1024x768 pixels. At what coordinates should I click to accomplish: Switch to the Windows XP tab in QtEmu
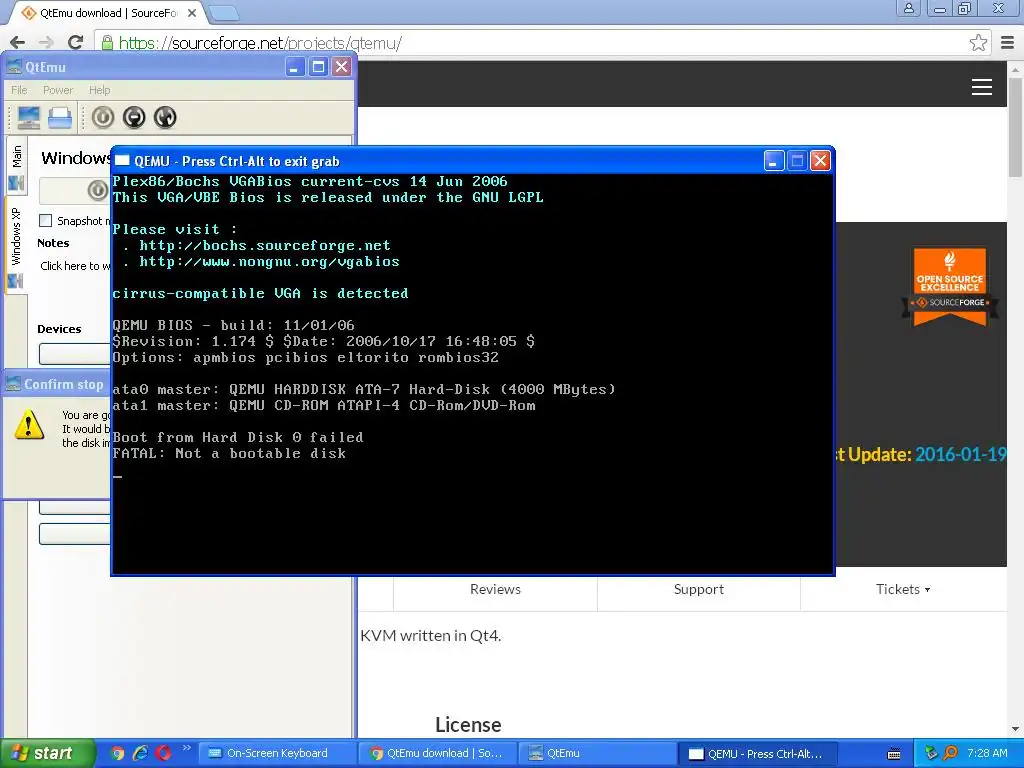[x=16, y=246]
